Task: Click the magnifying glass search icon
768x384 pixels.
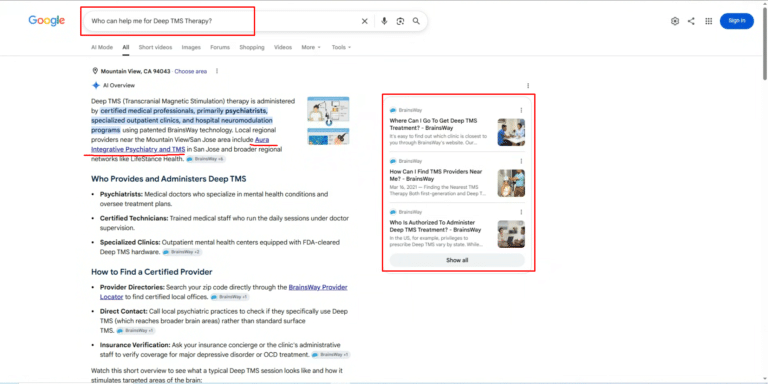Action: 416,21
